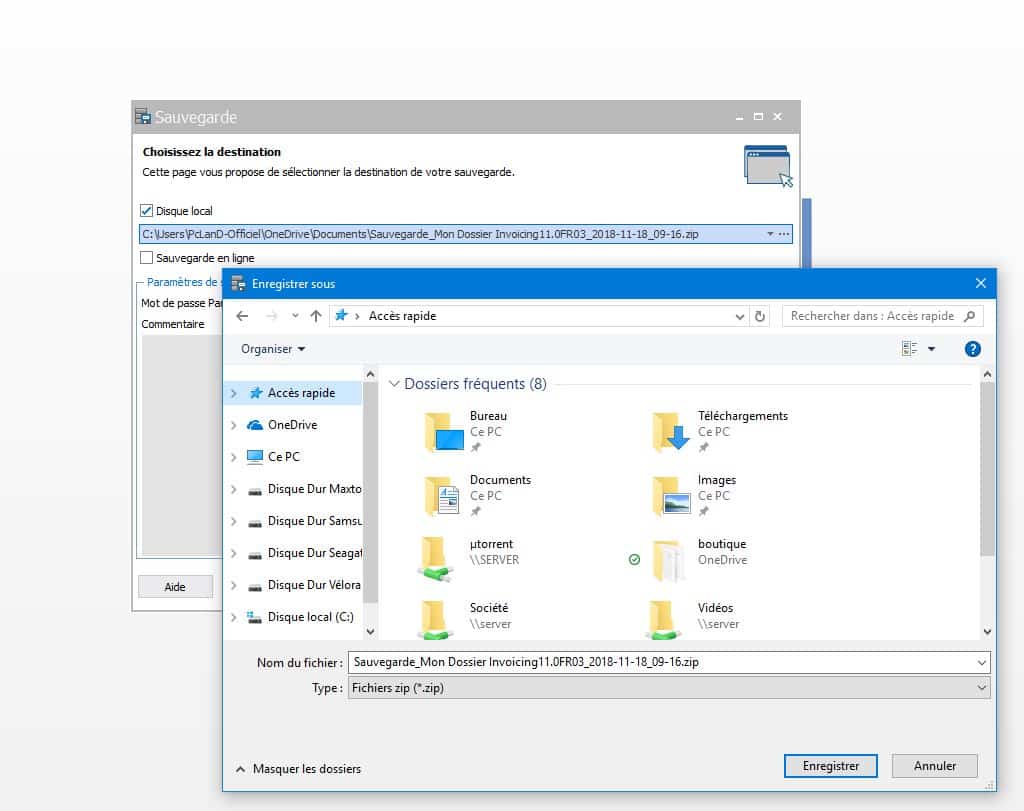1024x811 pixels.
Task: Open the blue help question mark
Action: (x=972, y=349)
